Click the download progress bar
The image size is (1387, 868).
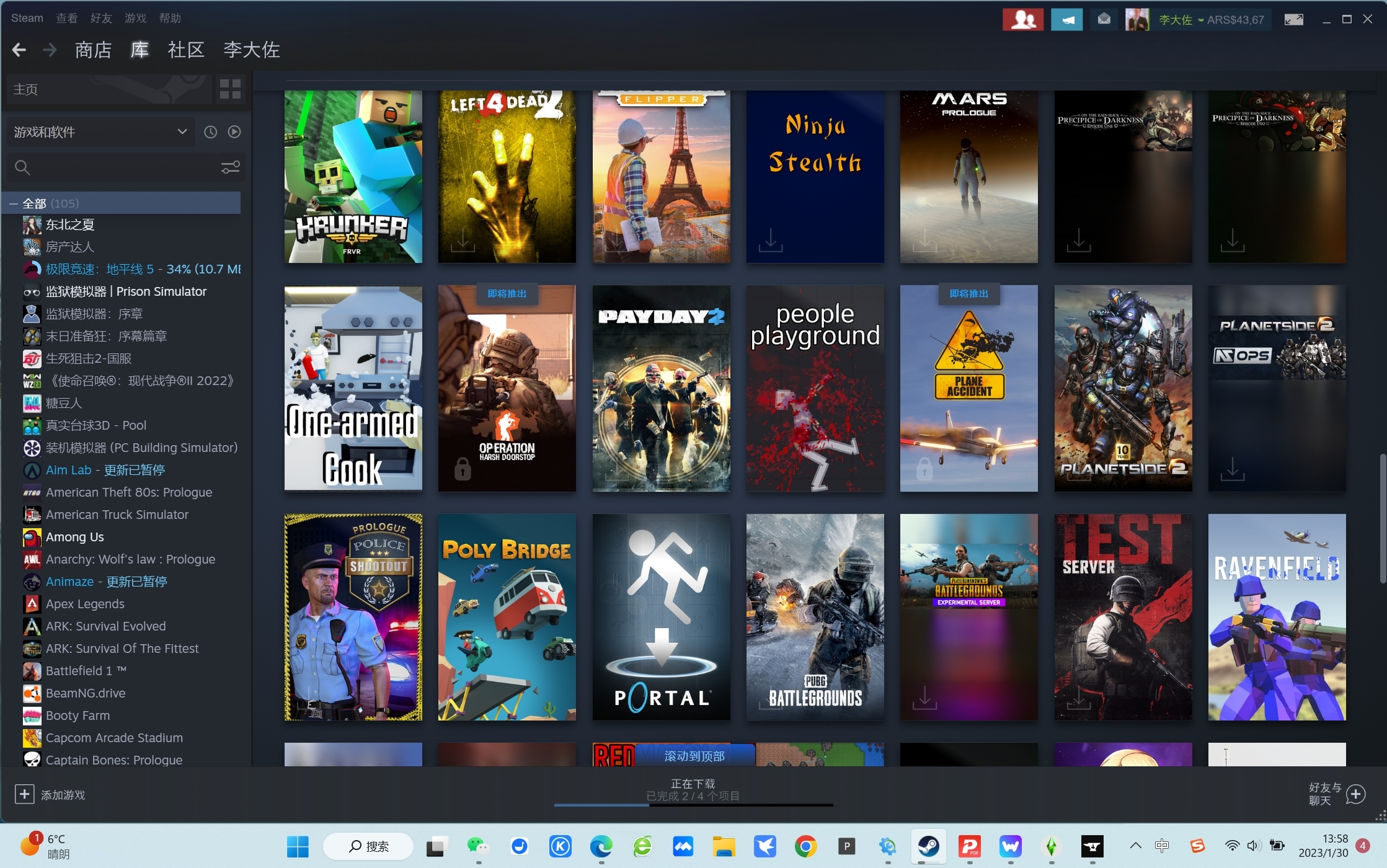693,805
